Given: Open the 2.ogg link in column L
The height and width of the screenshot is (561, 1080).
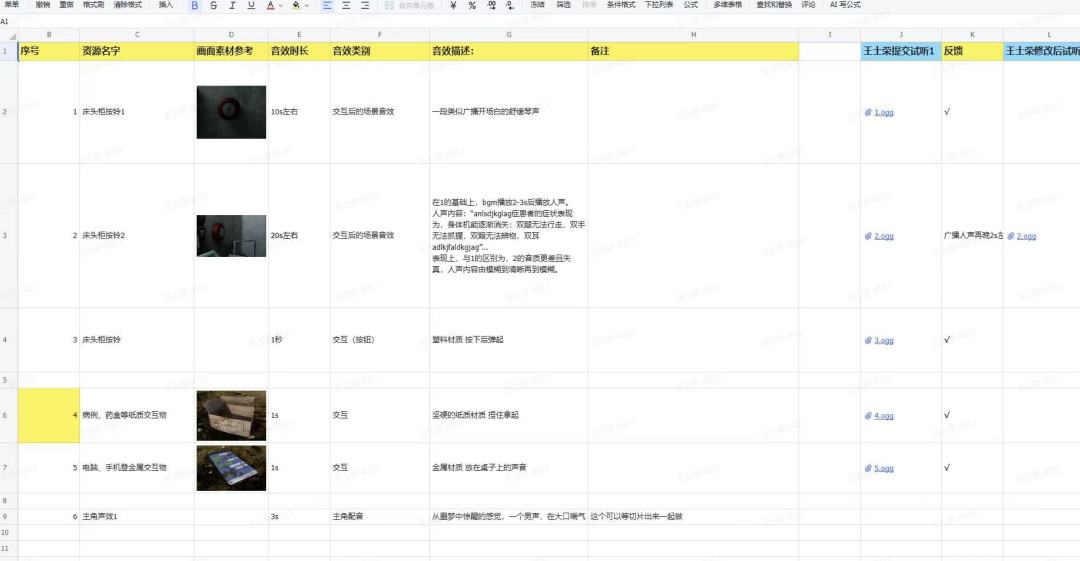Looking at the screenshot, I should pos(1026,236).
